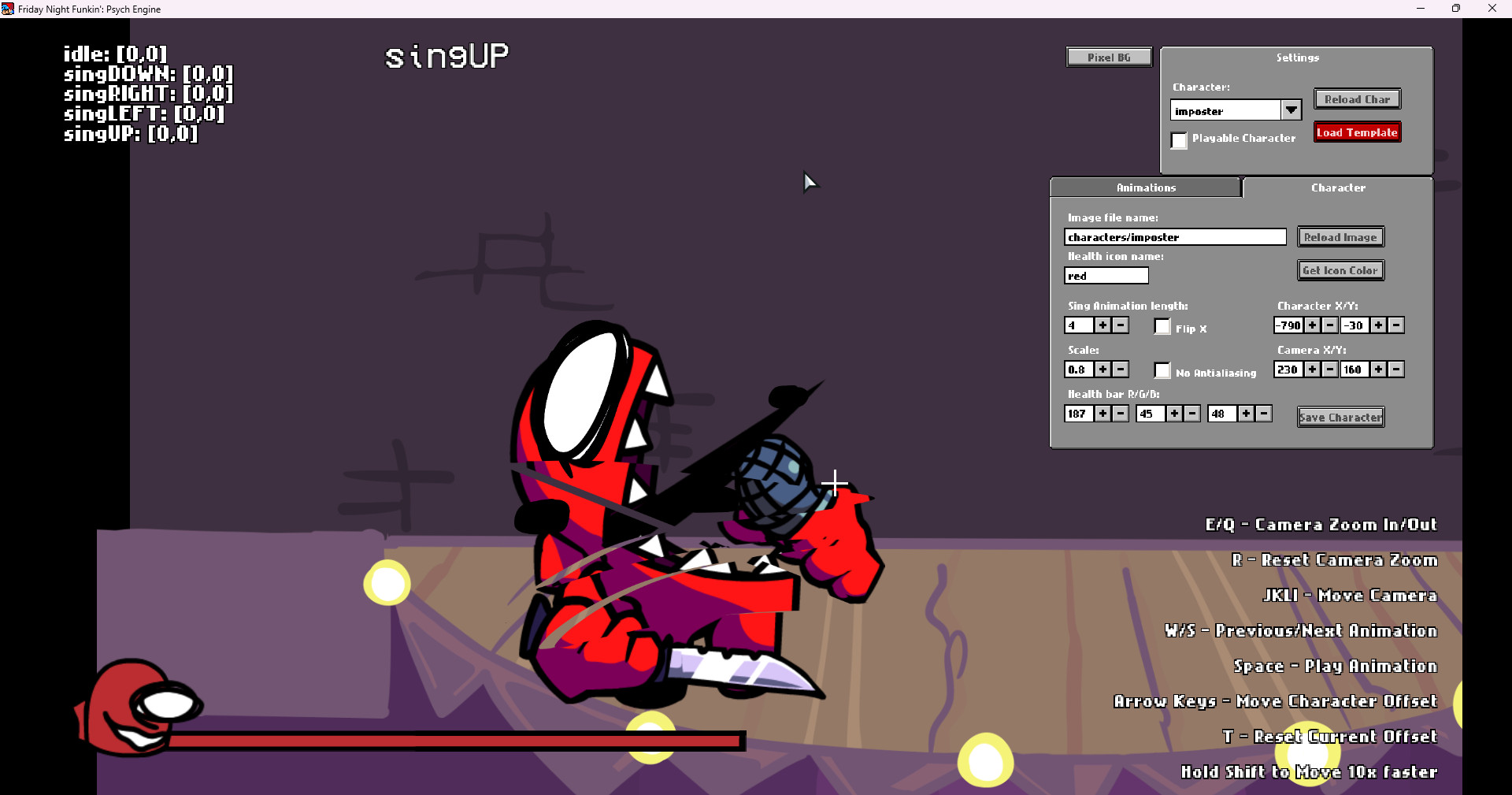
Task: Switch to the Animations tab
Action: (x=1146, y=188)
